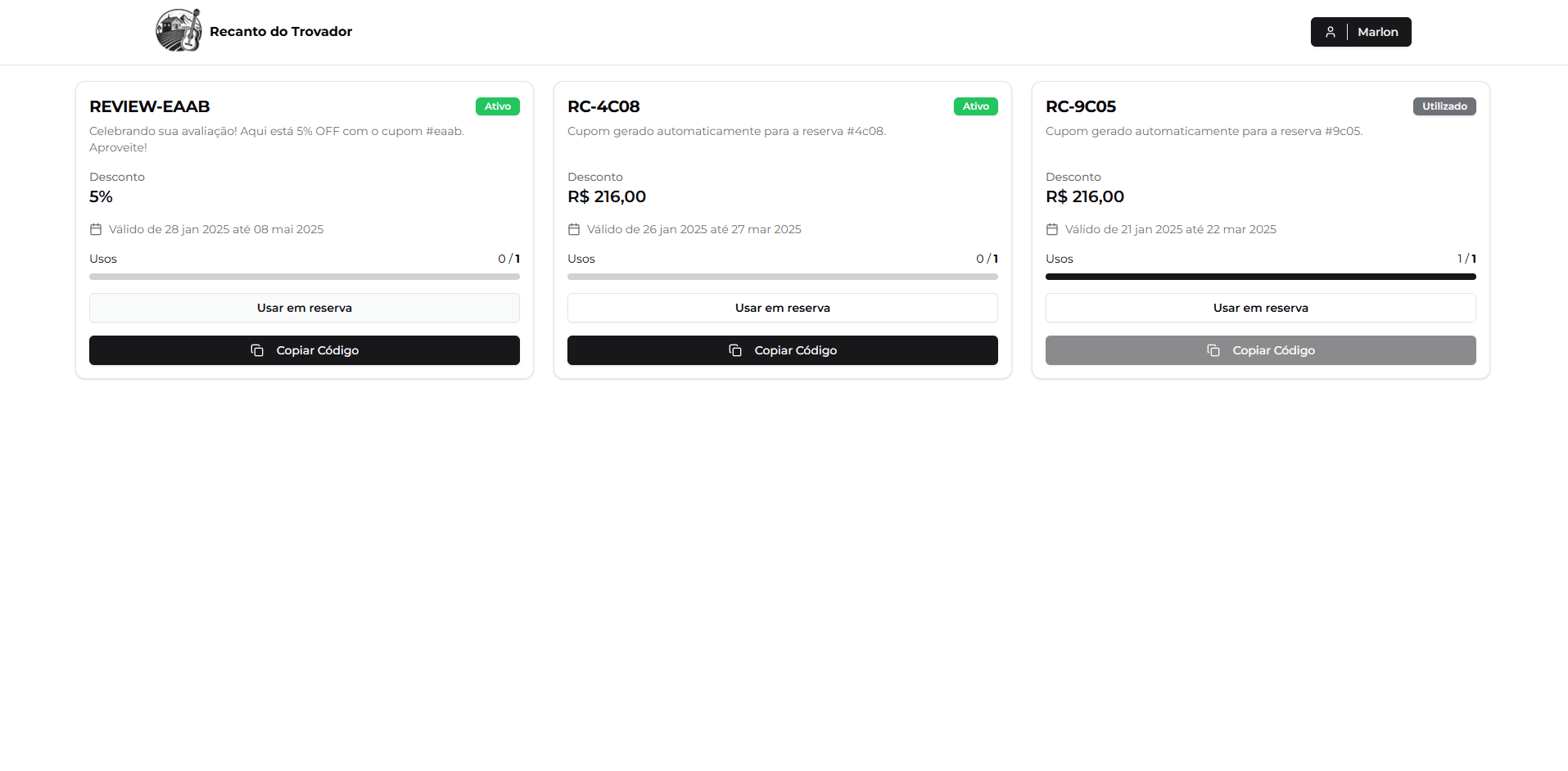This screenshot has width=1568, height=771.
Task: Click calendar icon on RC-9C05 validity line
Action: [1052, 229]
